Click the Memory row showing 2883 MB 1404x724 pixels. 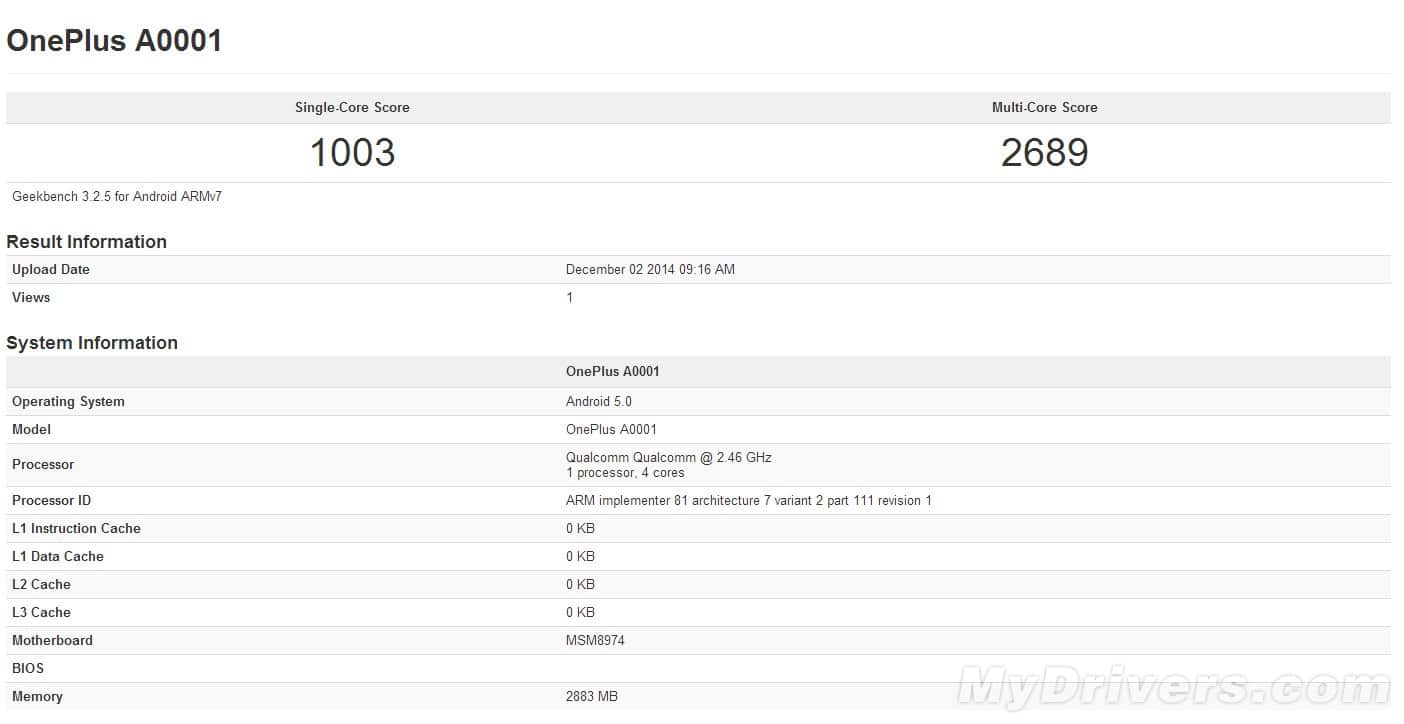coord(590,696)
